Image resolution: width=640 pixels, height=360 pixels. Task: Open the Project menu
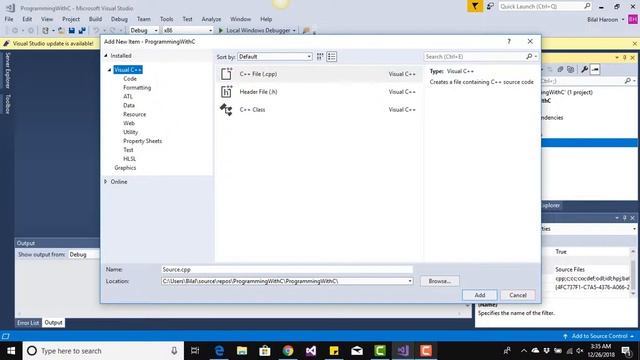click(x=71, y=19)
